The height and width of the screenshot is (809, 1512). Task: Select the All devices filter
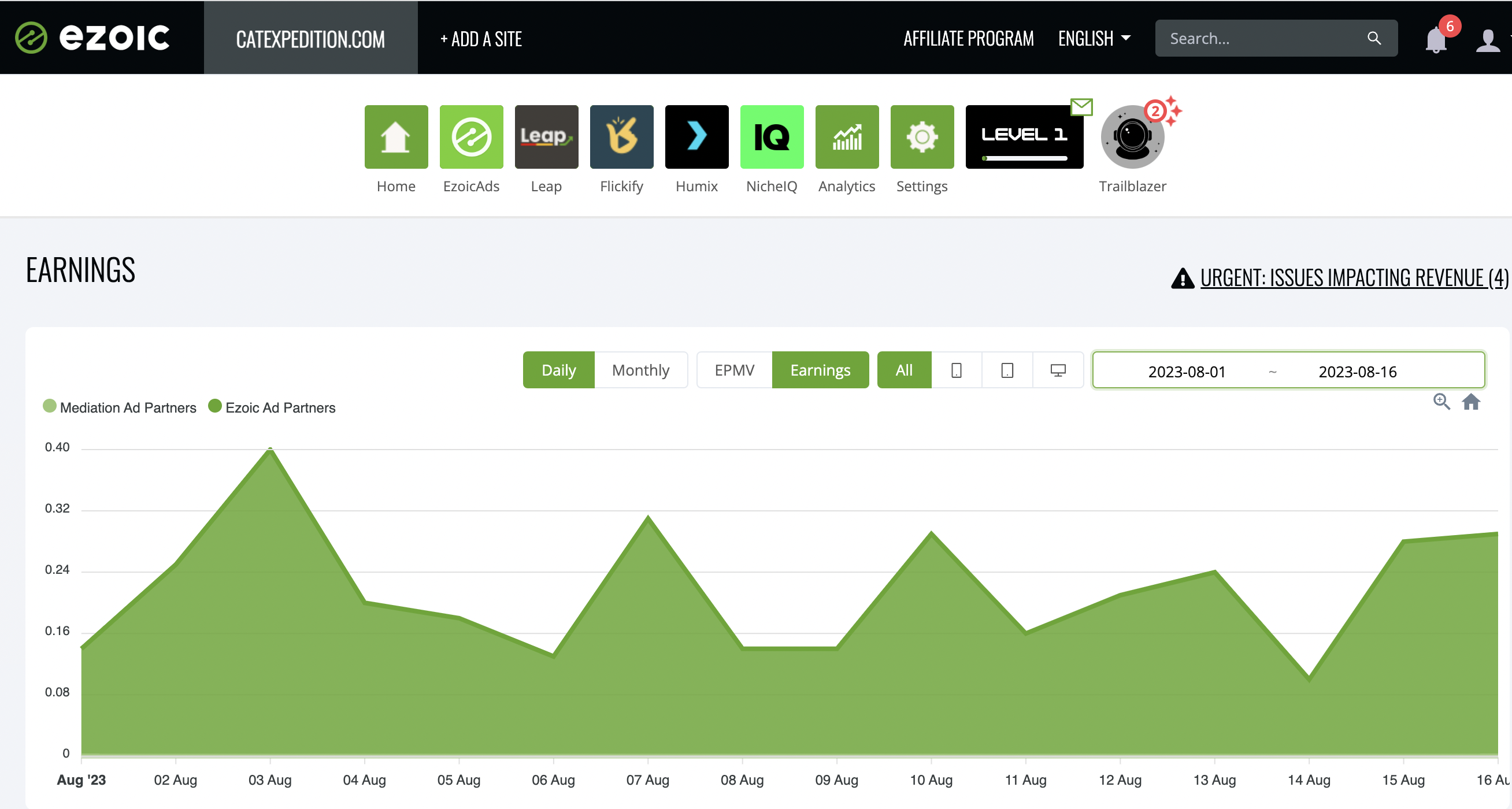tap(904, 370)
